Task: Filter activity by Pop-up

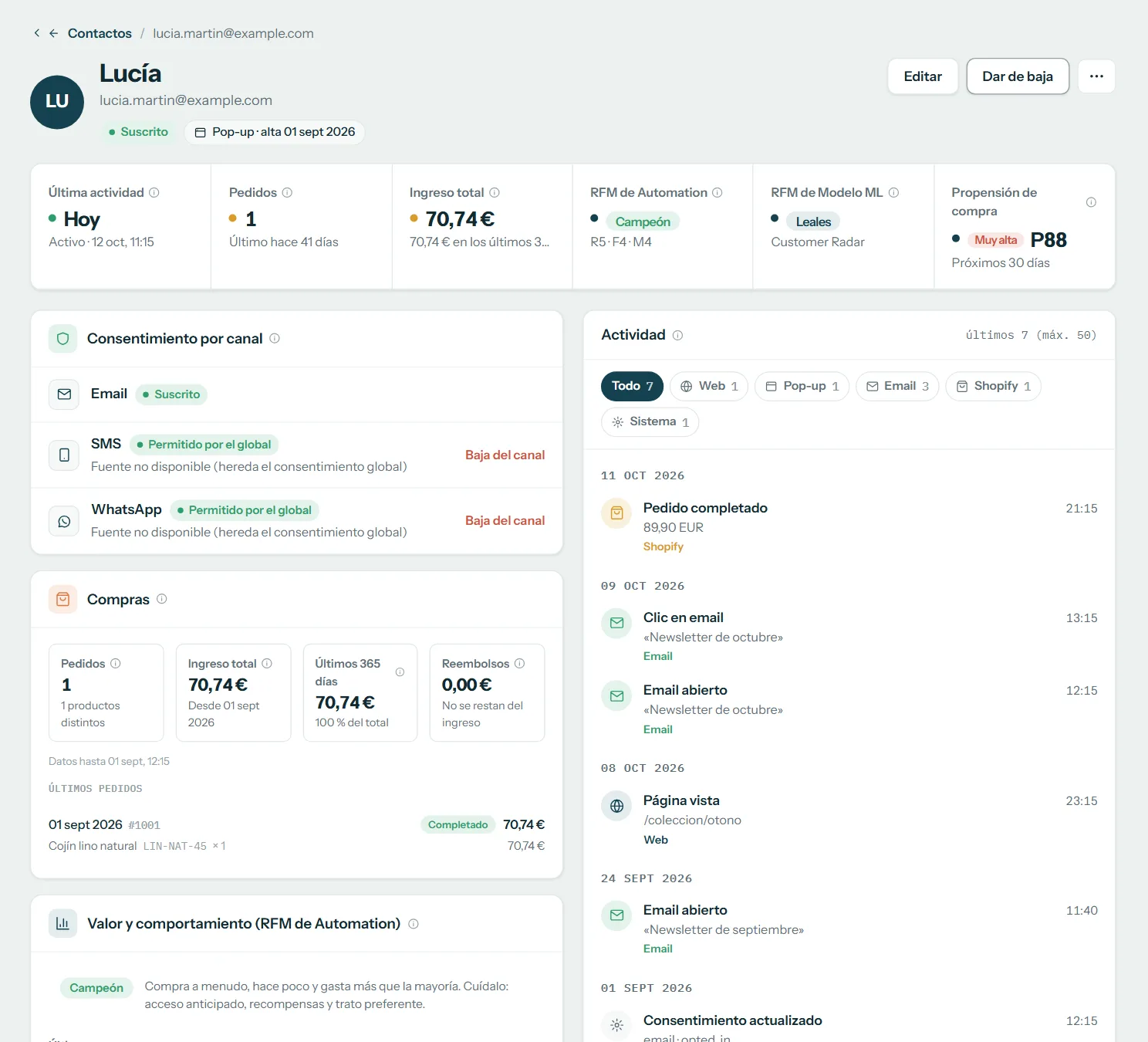Action: coord(802,386)
